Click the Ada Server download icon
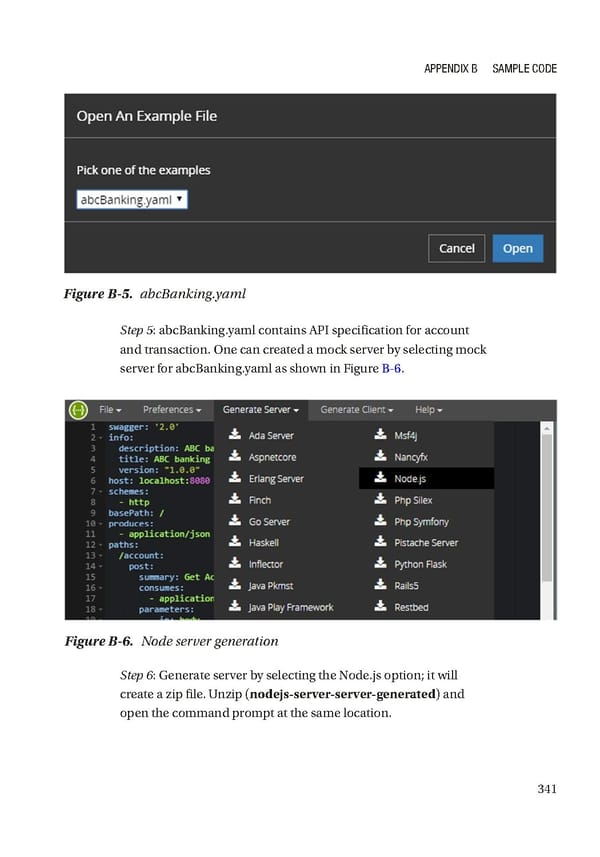This screenshot has width=600, height=857. [x=234, y=434]
